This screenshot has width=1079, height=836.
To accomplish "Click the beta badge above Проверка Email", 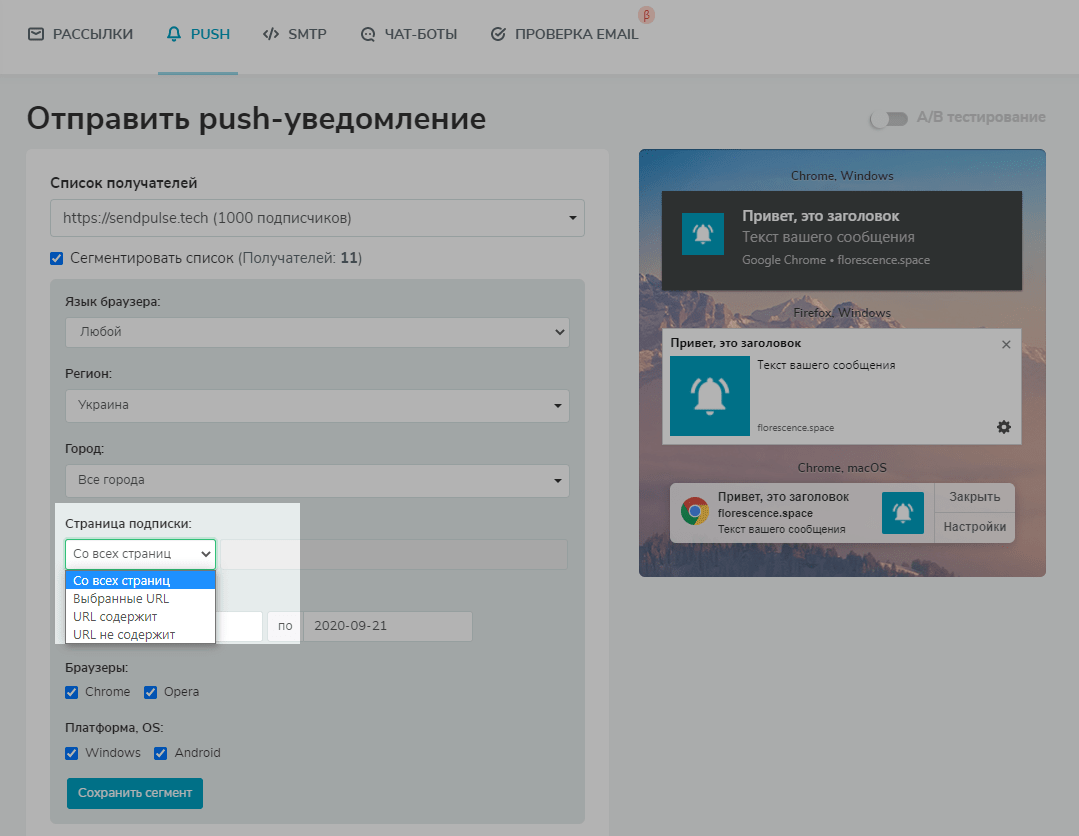I will (x=646, y=15).
